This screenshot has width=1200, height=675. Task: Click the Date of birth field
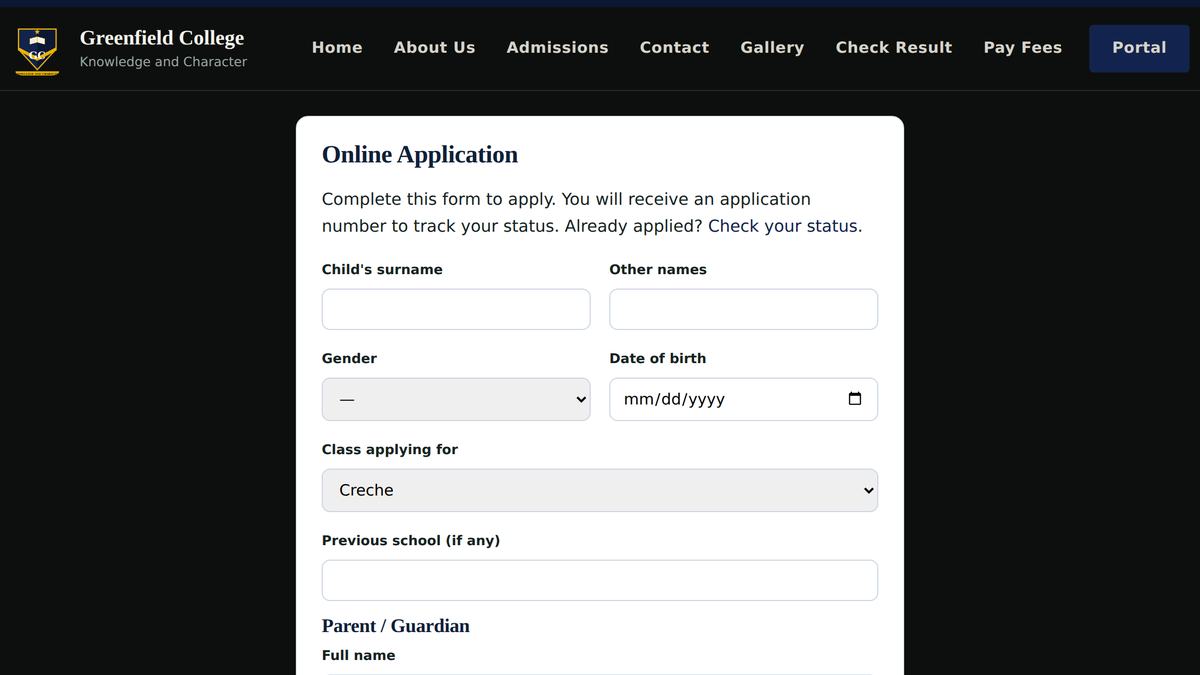point(743,399)
